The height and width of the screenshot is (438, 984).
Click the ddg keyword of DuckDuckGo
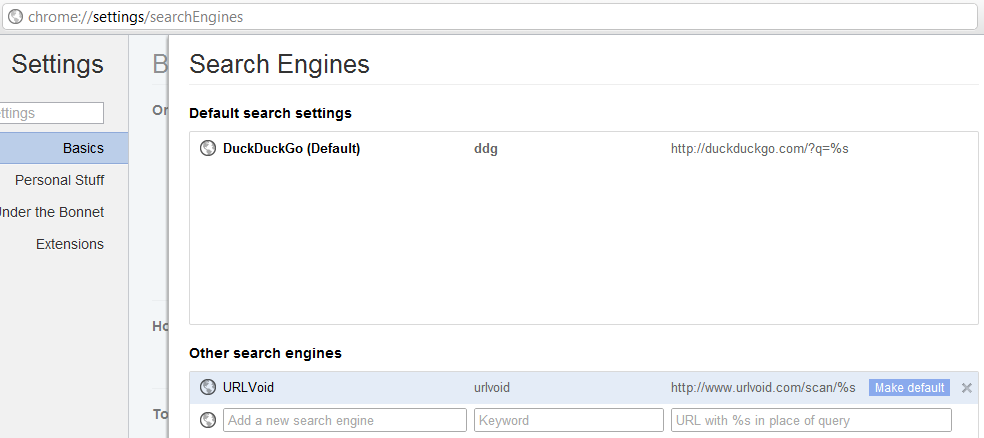point(486,148)
